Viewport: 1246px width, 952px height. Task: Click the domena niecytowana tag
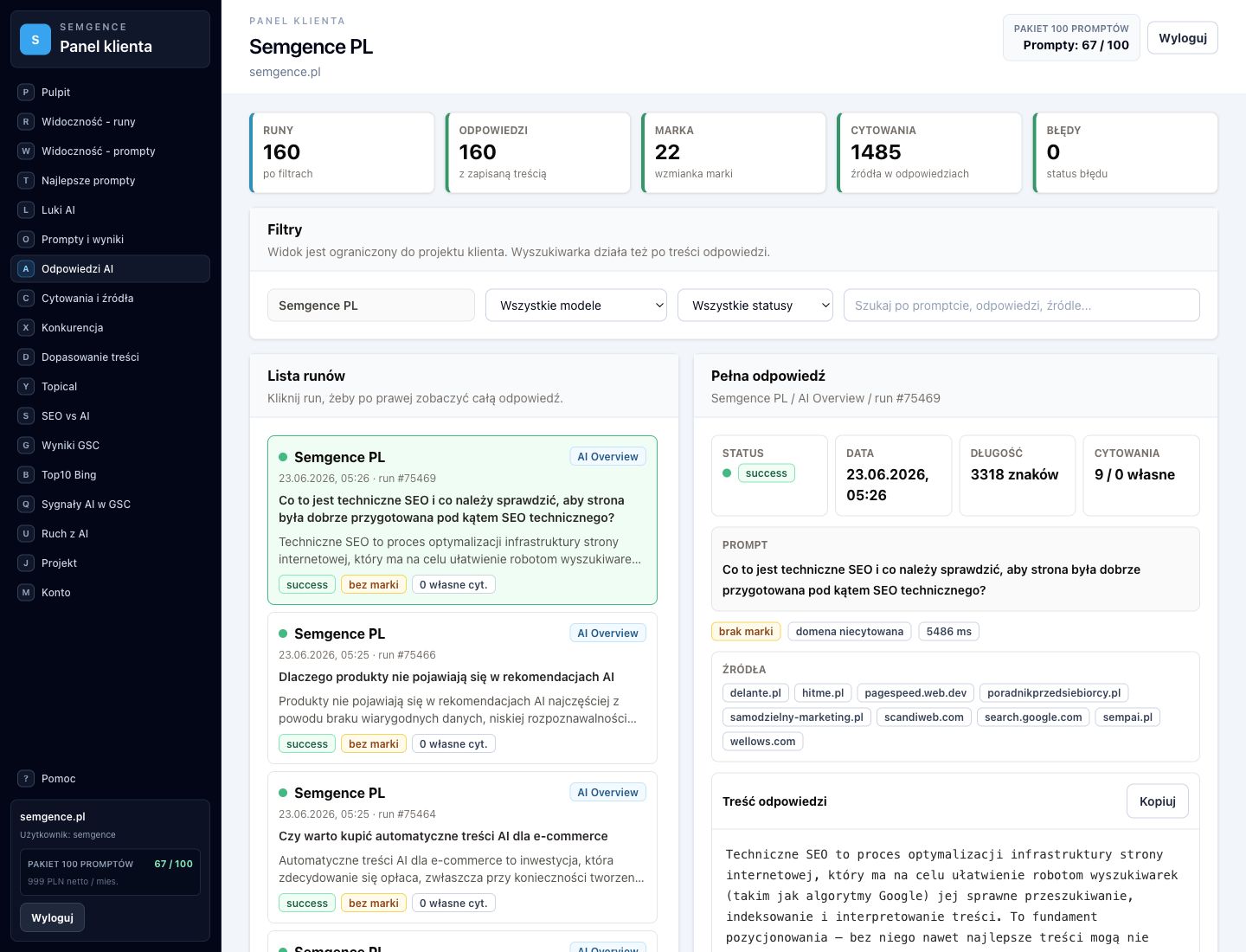click(x=850, y=632)
